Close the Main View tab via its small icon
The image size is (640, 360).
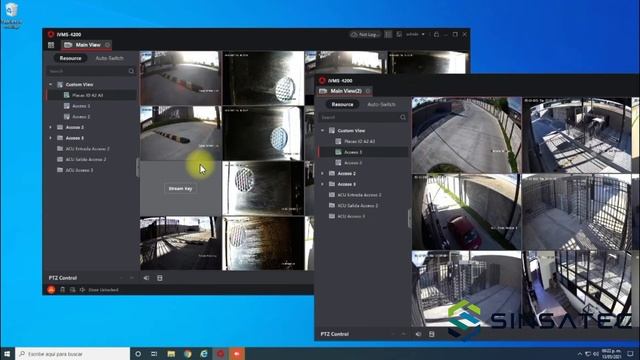[x=107, y=45]
